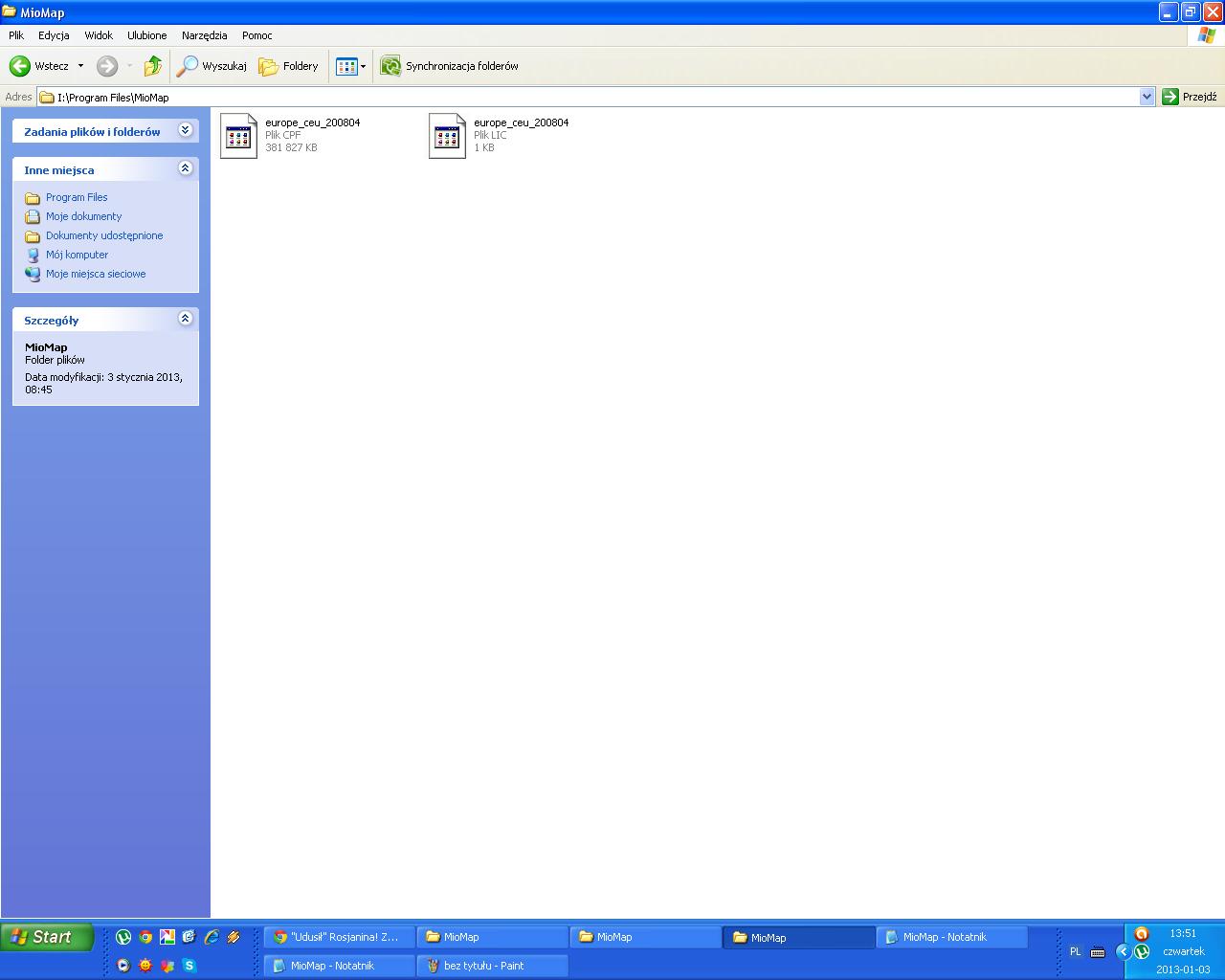This screenshot has height=980, width=1225.
Task: Launch Winamp from Quick Launch
Action: tap(234, 937)
